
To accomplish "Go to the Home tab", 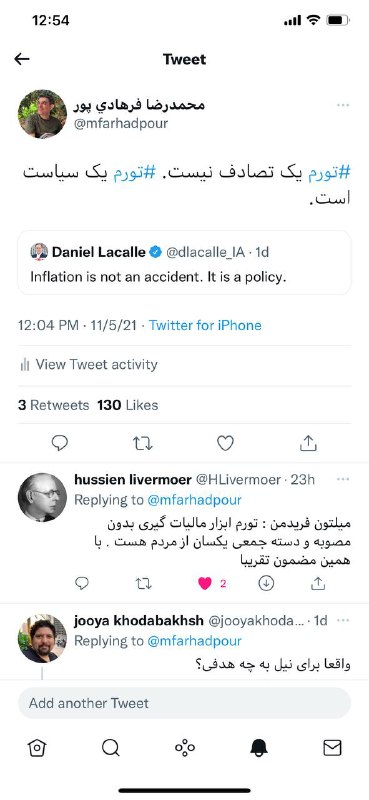I will coord(37,748).
